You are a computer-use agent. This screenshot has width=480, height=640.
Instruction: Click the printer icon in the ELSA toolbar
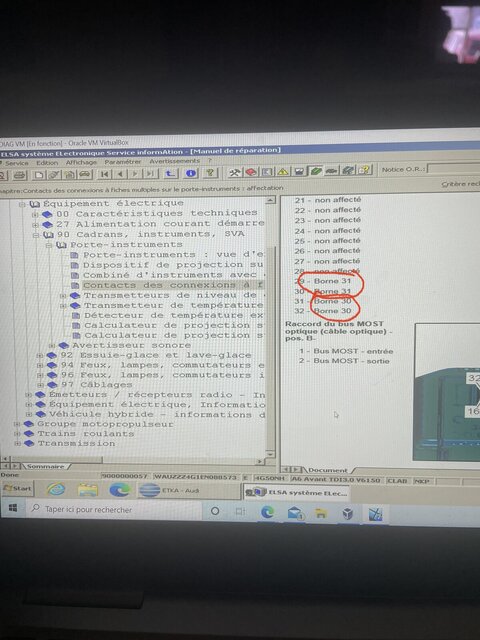pyautogui.click(x=19, y=176)
